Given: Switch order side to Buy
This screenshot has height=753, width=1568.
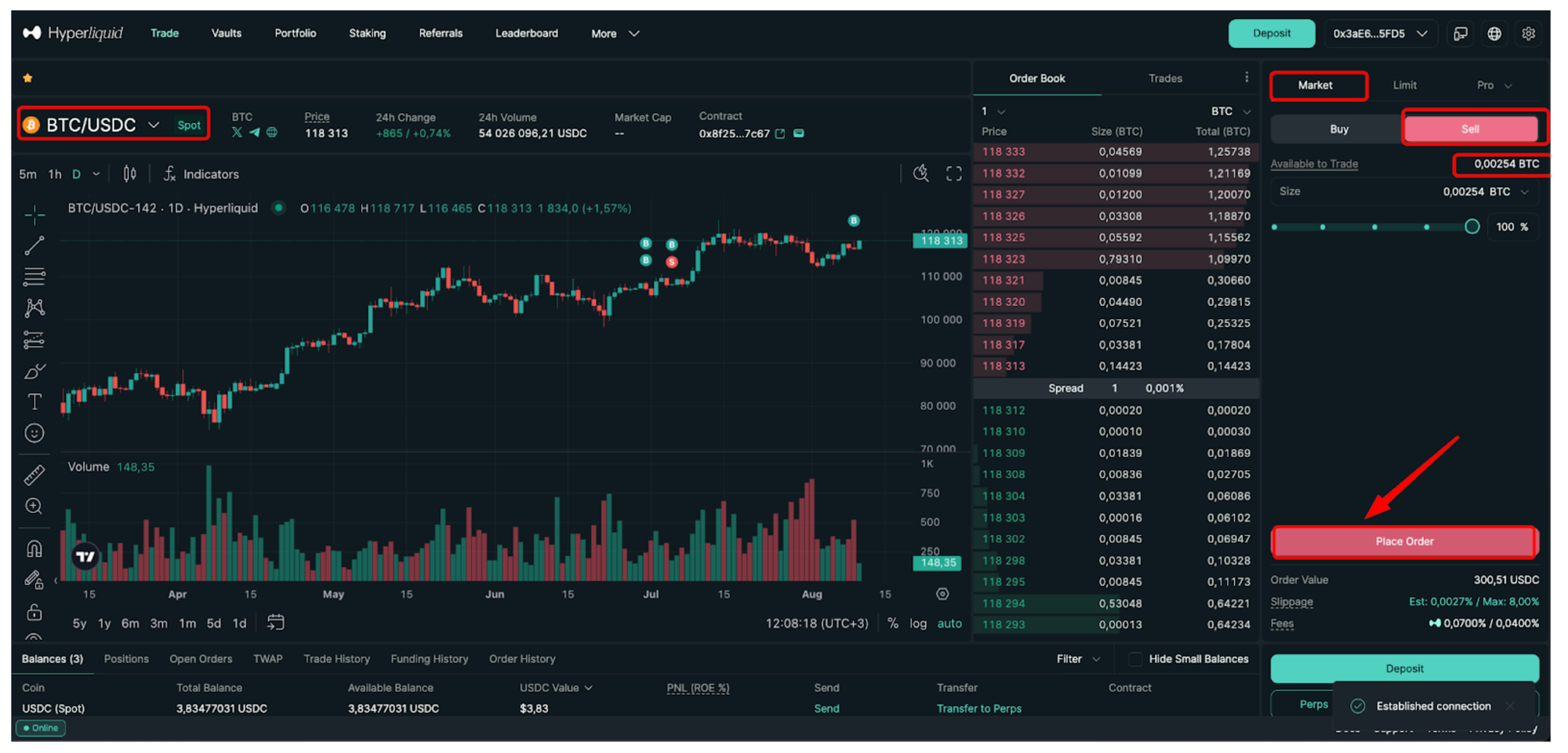Looking at the screenshot, I should click(1338, 129).
